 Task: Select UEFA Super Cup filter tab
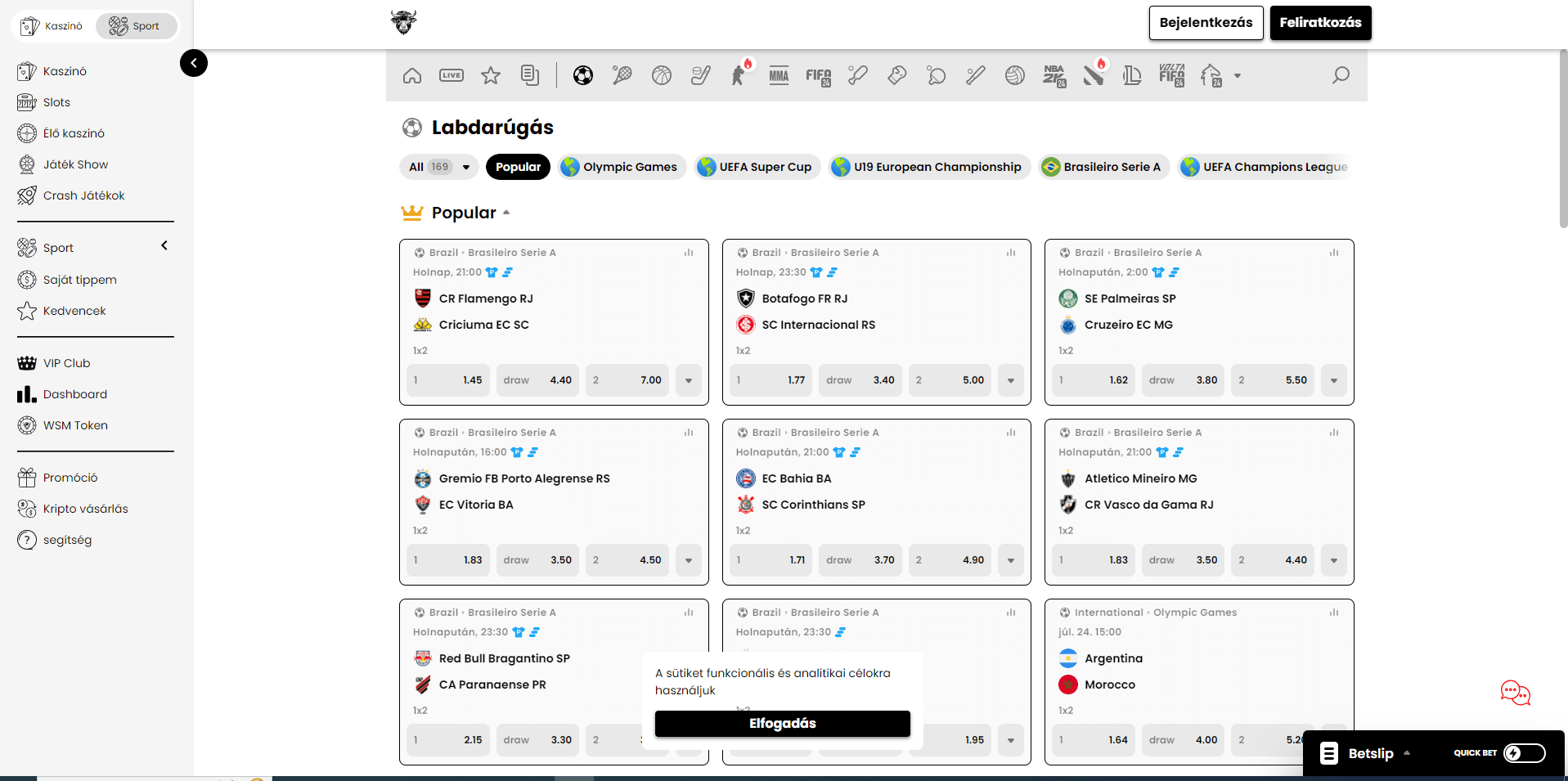click(x=757, y=167)
